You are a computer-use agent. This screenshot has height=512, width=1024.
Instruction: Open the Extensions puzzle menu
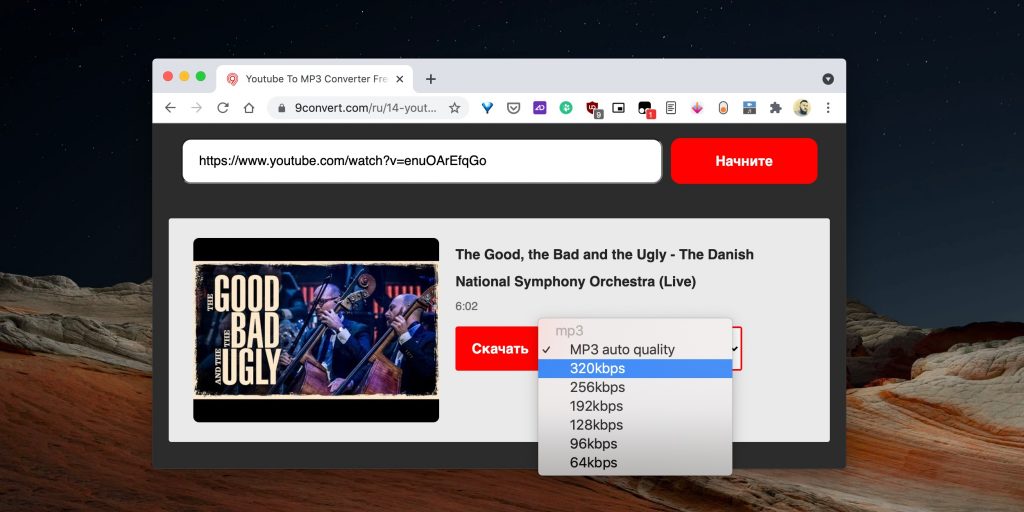775,108
